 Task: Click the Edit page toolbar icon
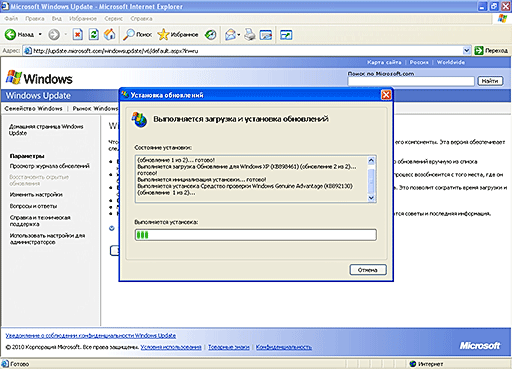click(x=266, y=34)
